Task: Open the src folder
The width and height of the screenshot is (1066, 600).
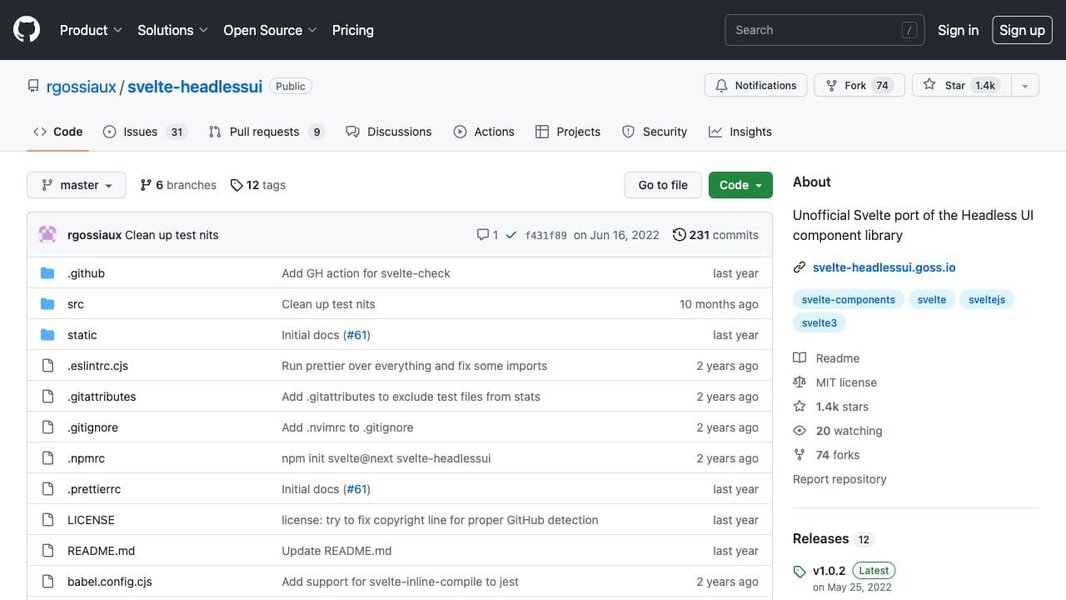Action: click(75, 304)
